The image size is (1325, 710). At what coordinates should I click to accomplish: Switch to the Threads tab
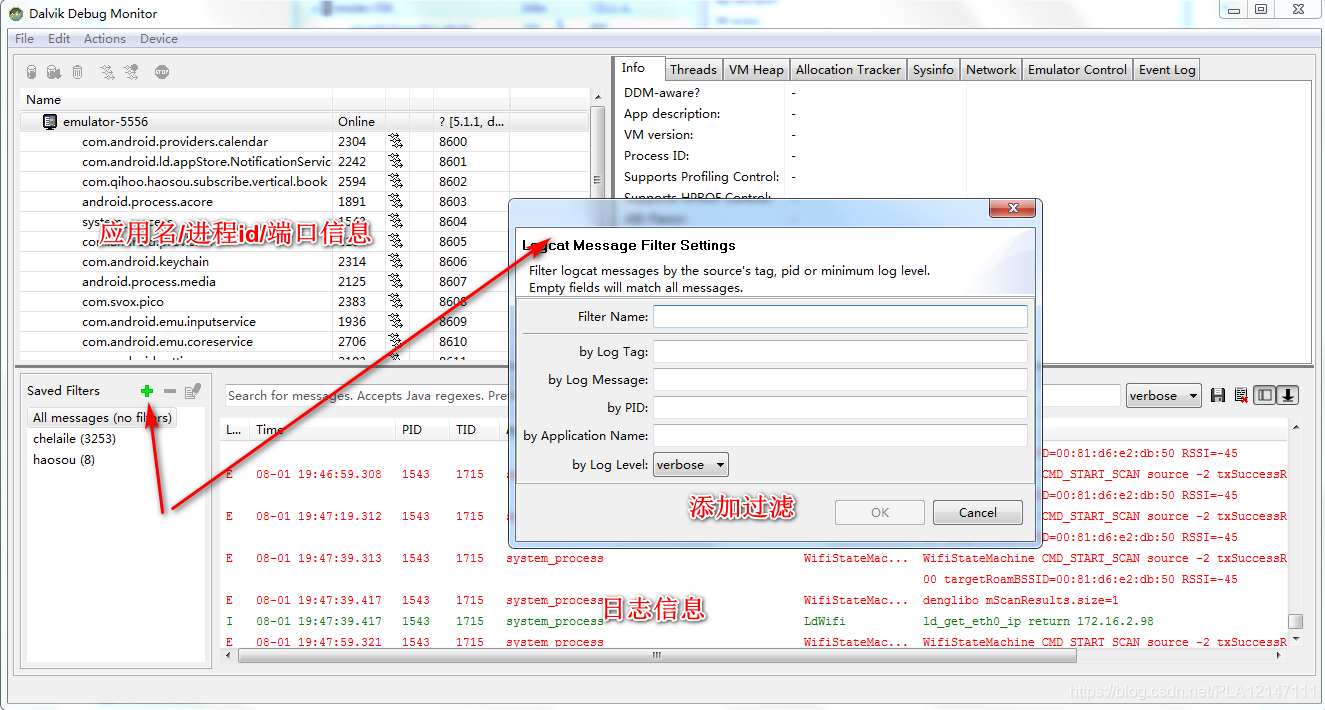pos(693,70)
